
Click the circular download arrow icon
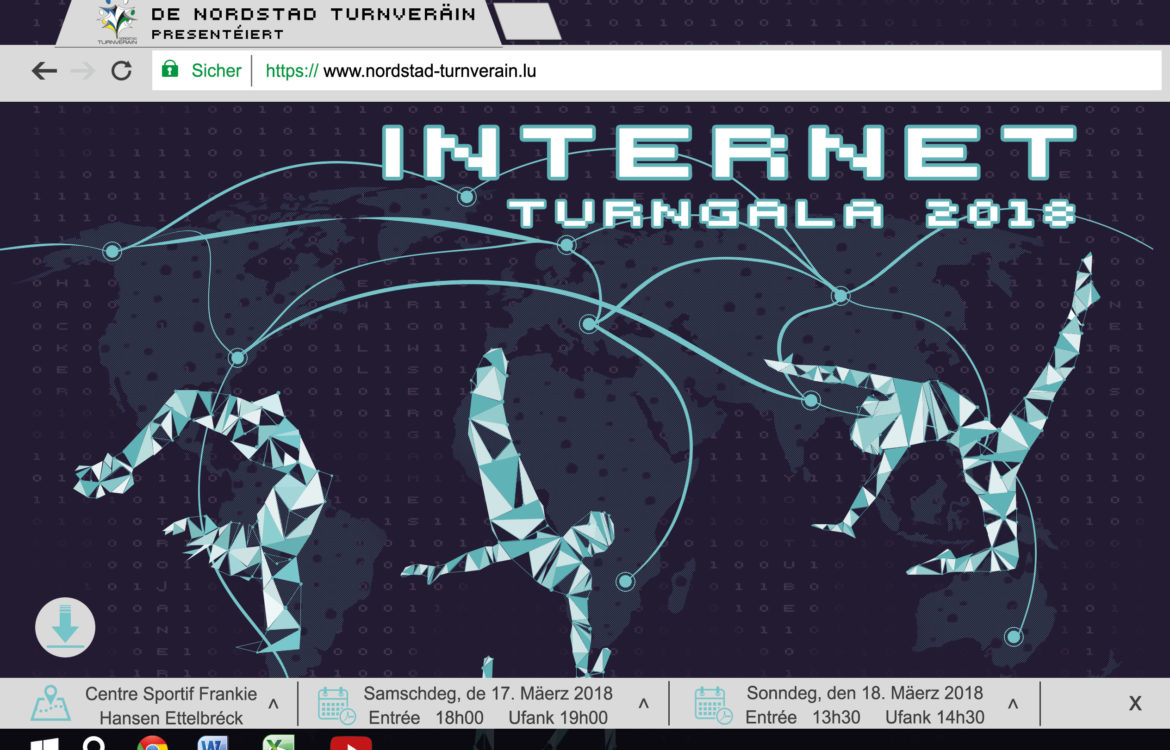(65, 627)
